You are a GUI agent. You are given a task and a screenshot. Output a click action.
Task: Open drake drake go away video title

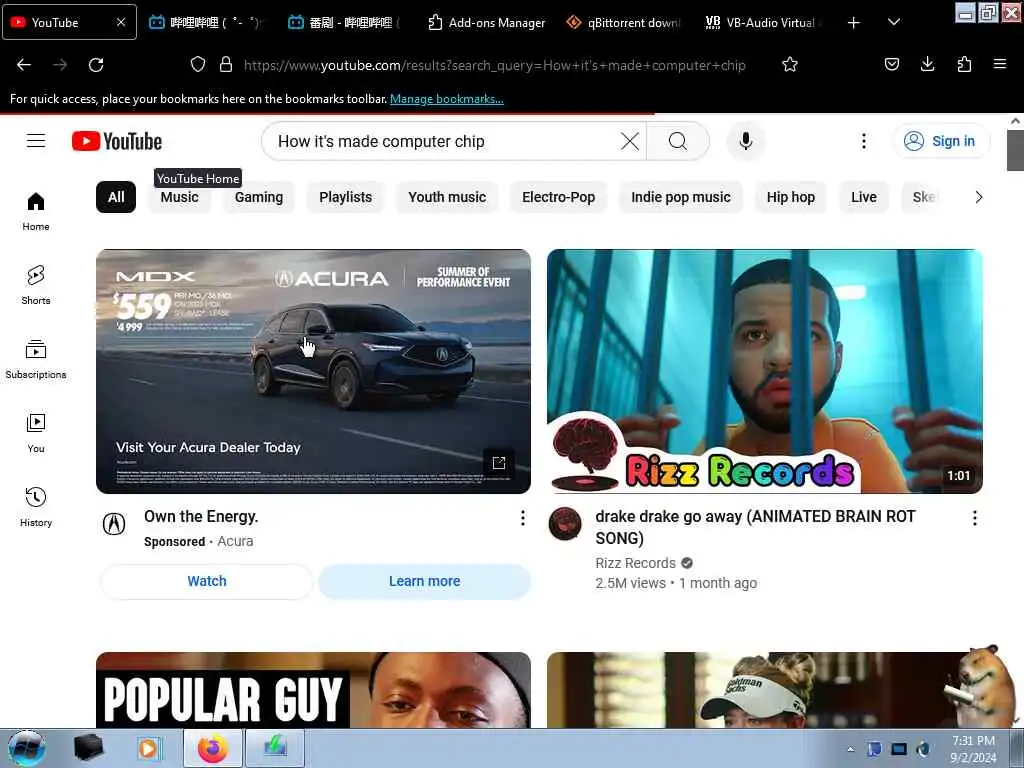tap(755, 527)
